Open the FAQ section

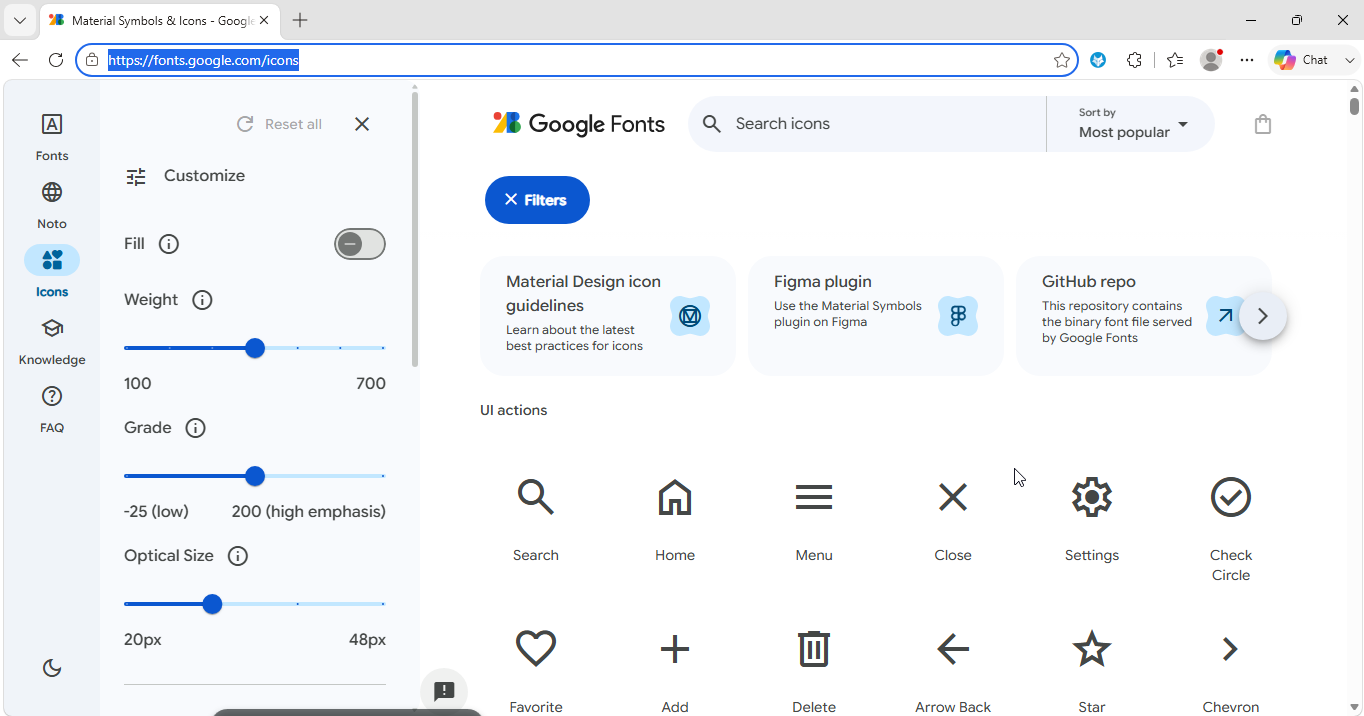pos(52,408)
